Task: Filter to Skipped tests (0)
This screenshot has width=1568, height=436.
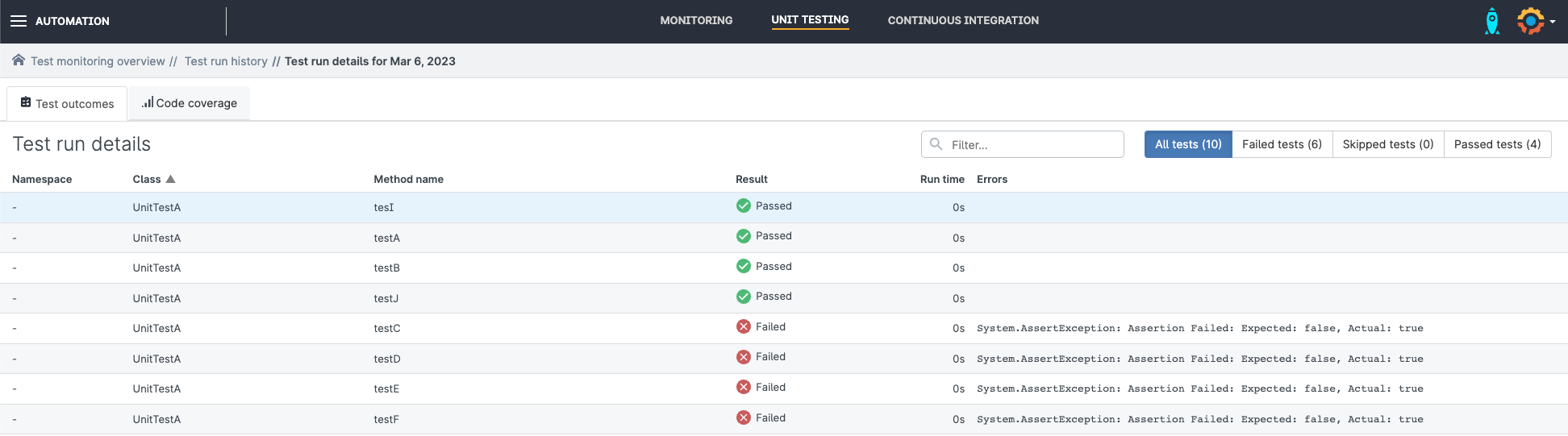Action: point(1387,144)
